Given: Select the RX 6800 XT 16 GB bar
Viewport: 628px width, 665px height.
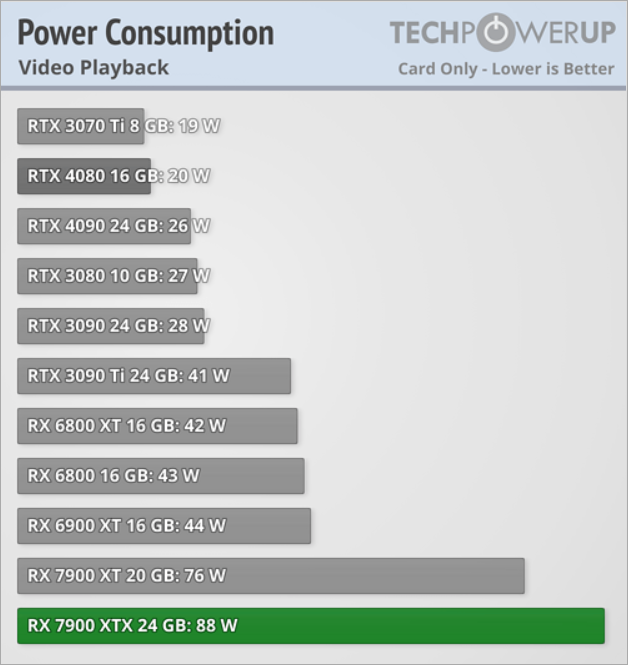Looking at the screenshot, I should [x=157, y=426].
